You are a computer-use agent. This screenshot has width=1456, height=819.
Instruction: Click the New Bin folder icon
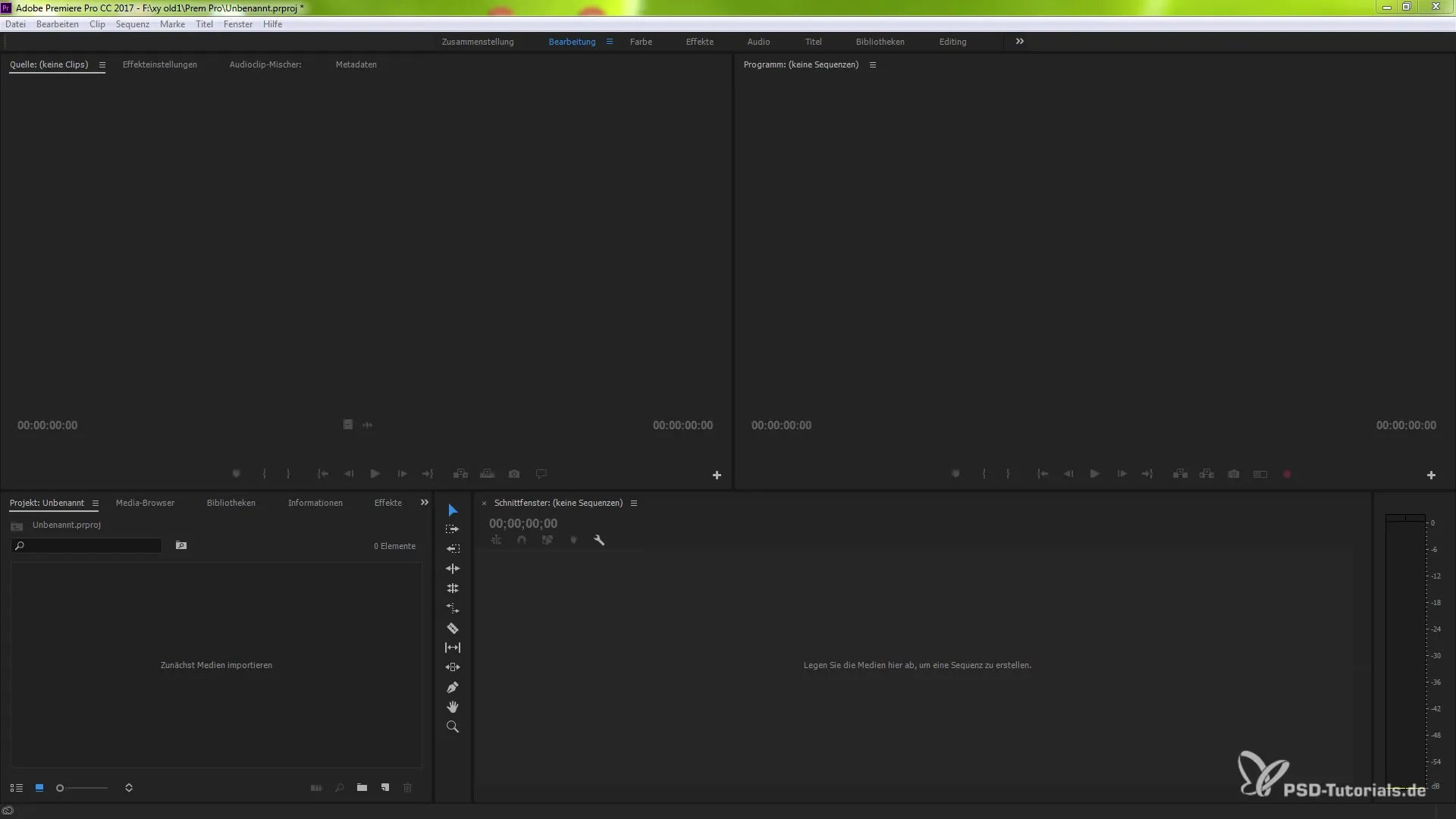362,788
